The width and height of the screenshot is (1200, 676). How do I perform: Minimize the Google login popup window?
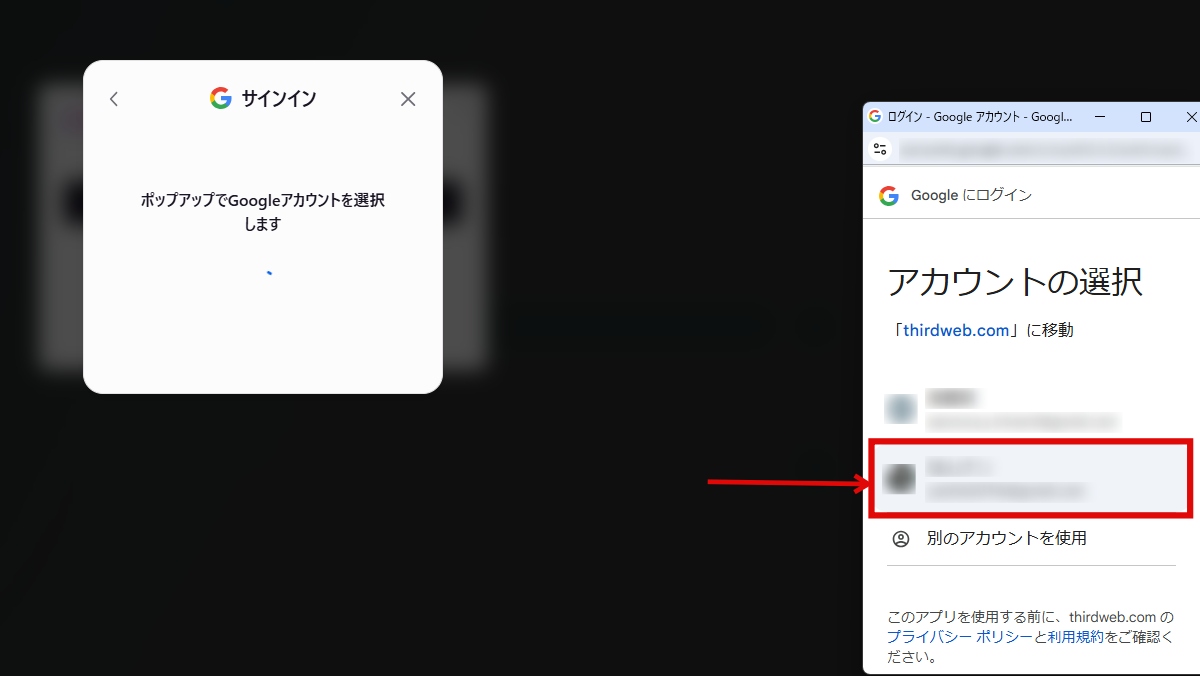tap(1101, 117)
